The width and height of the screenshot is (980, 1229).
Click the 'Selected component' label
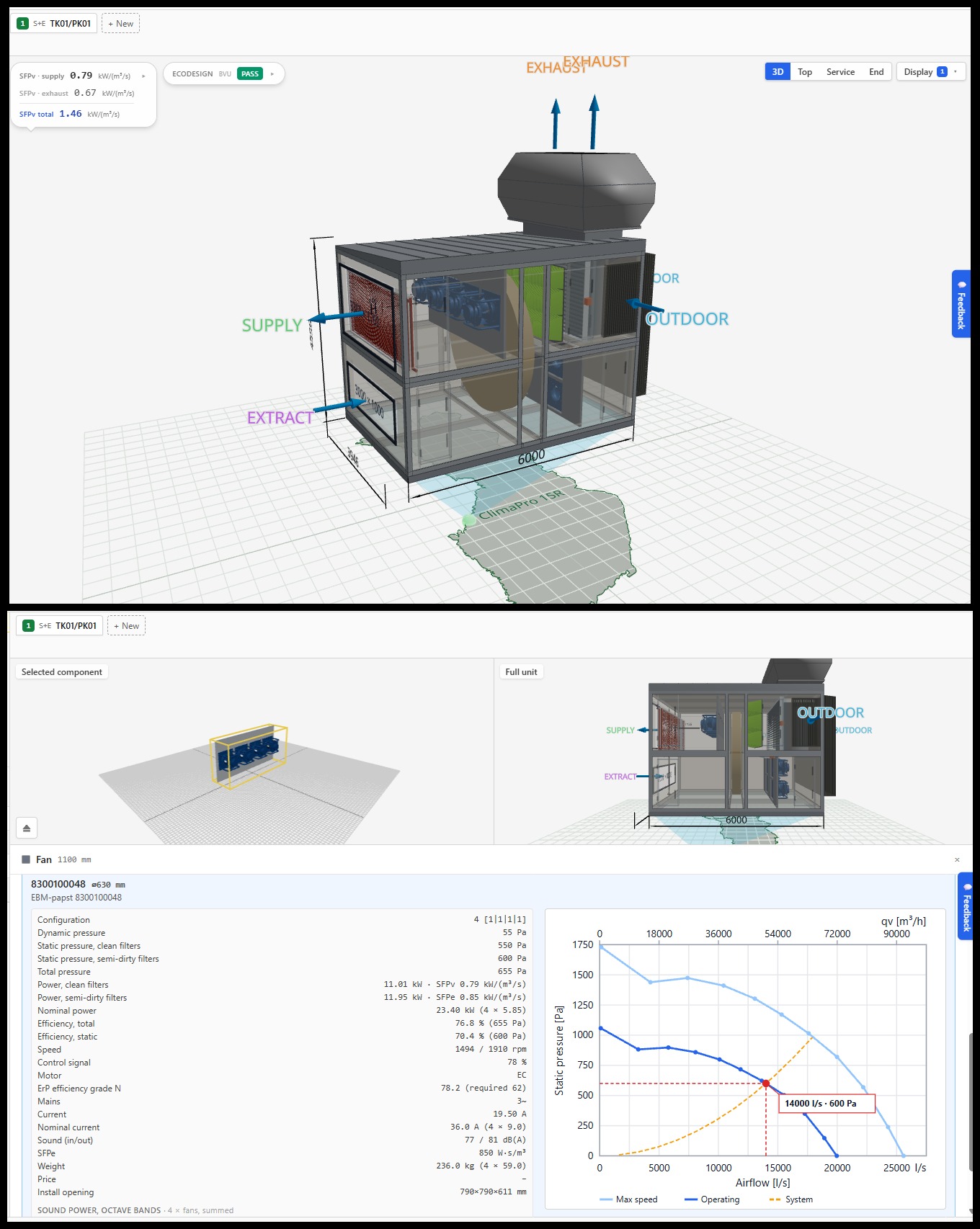(x=62, y=672)
